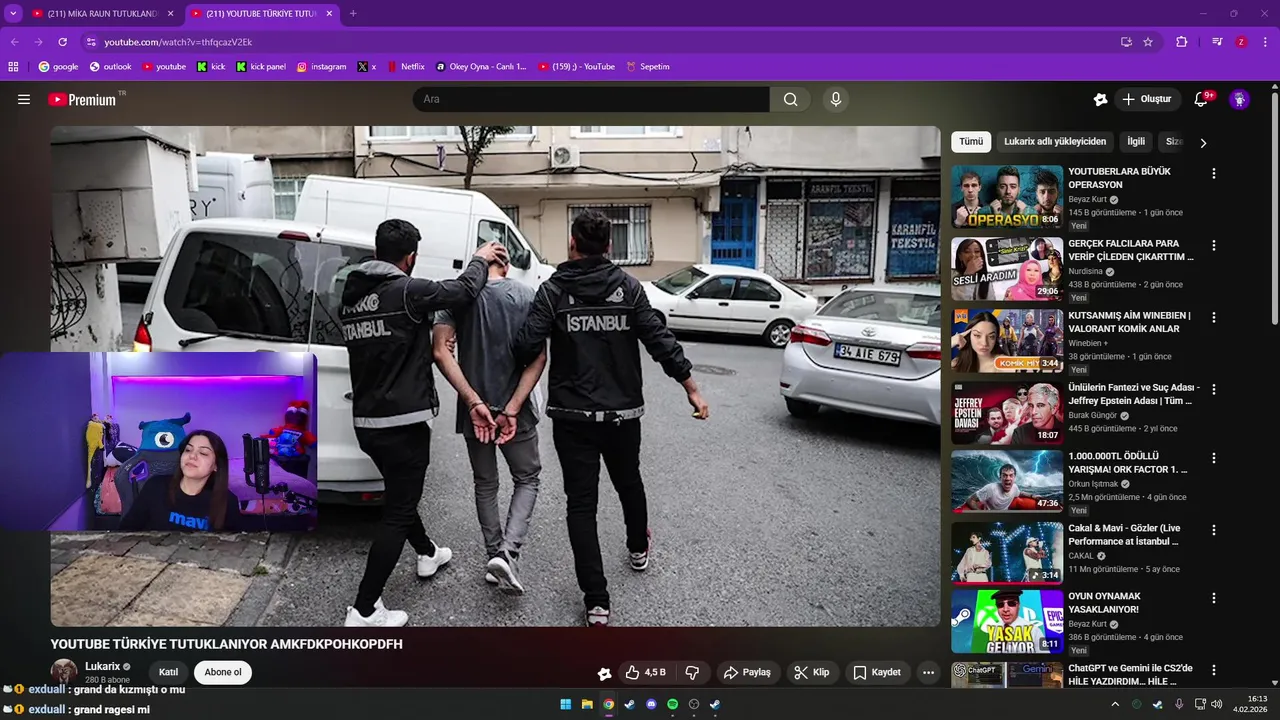Select the İlgili filter chip
Viewport: 1280px width, 720px height.
[1136, 142]
